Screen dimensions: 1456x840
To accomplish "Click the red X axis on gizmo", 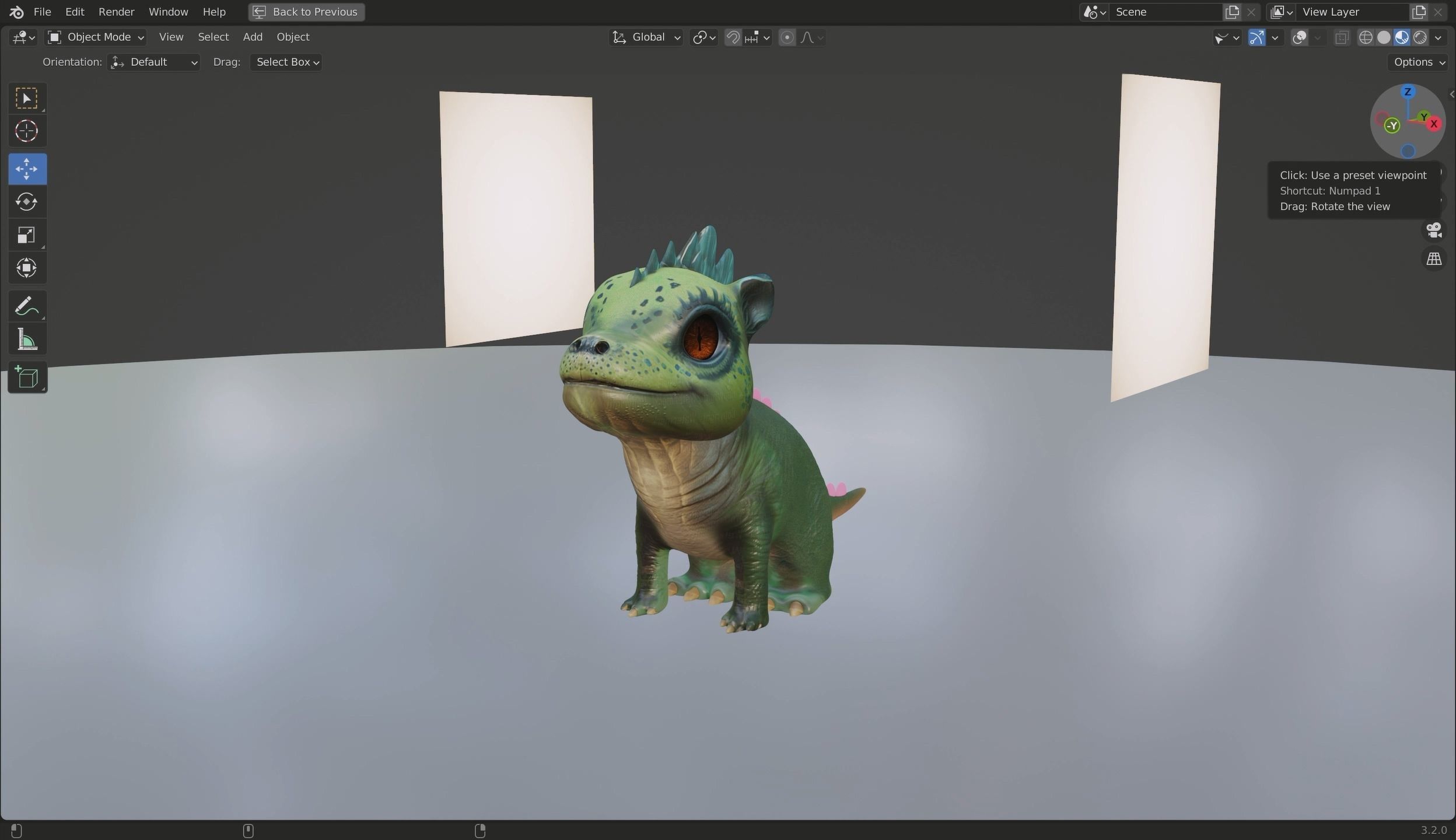I will pos(1434,124).
